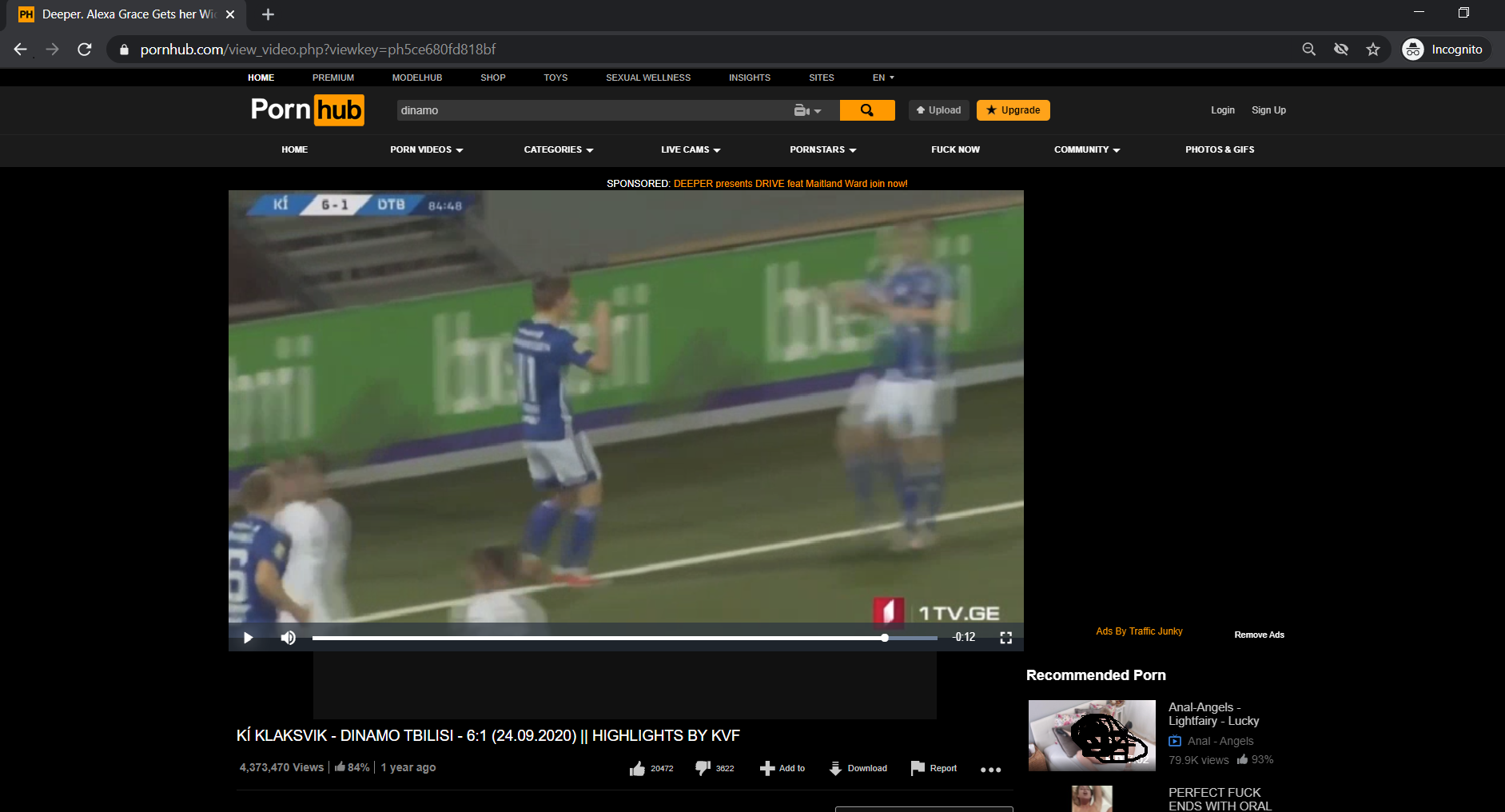Expand the PORN VIDEOS menu

427,149
